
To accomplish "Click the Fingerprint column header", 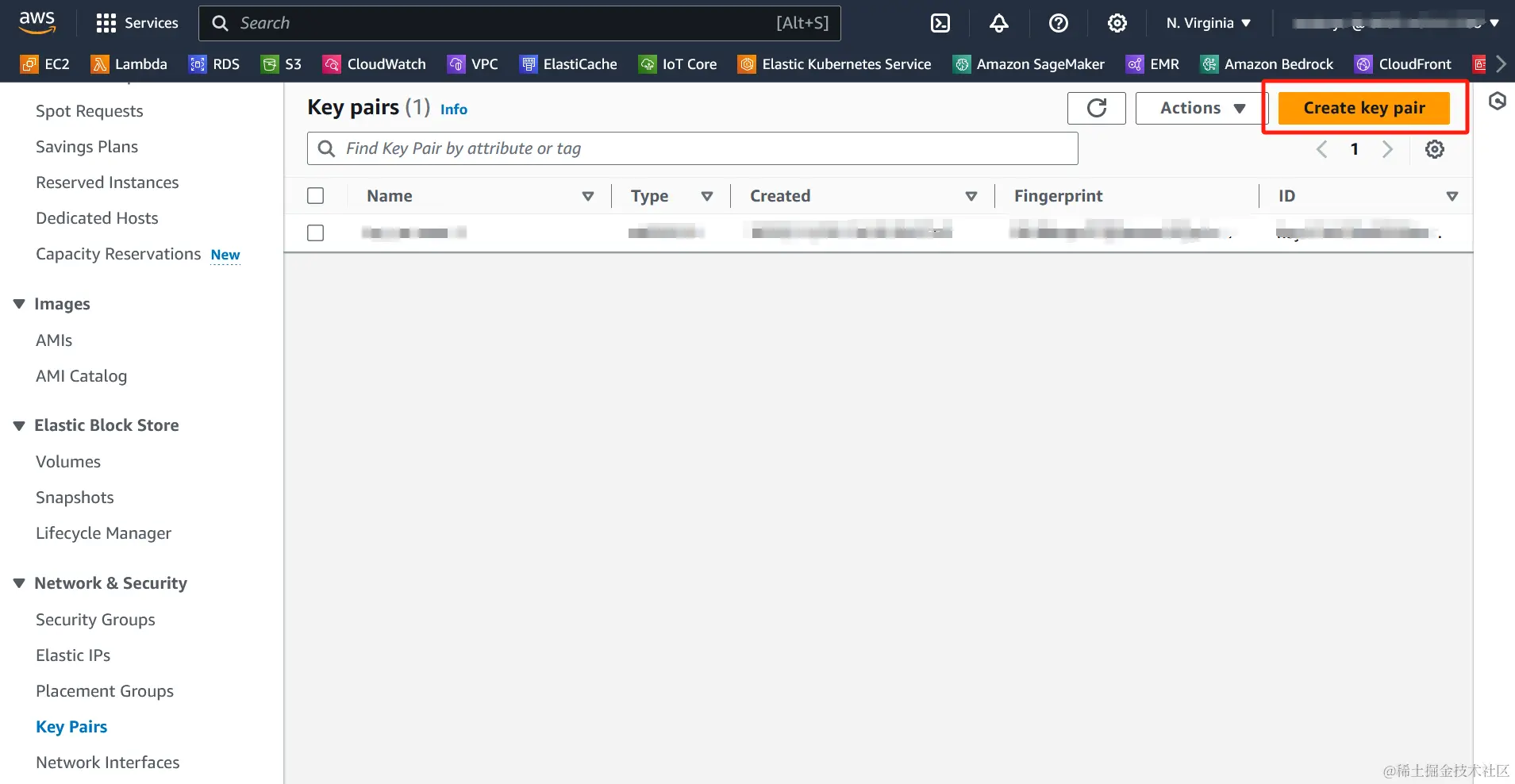I will [1059, 196].
